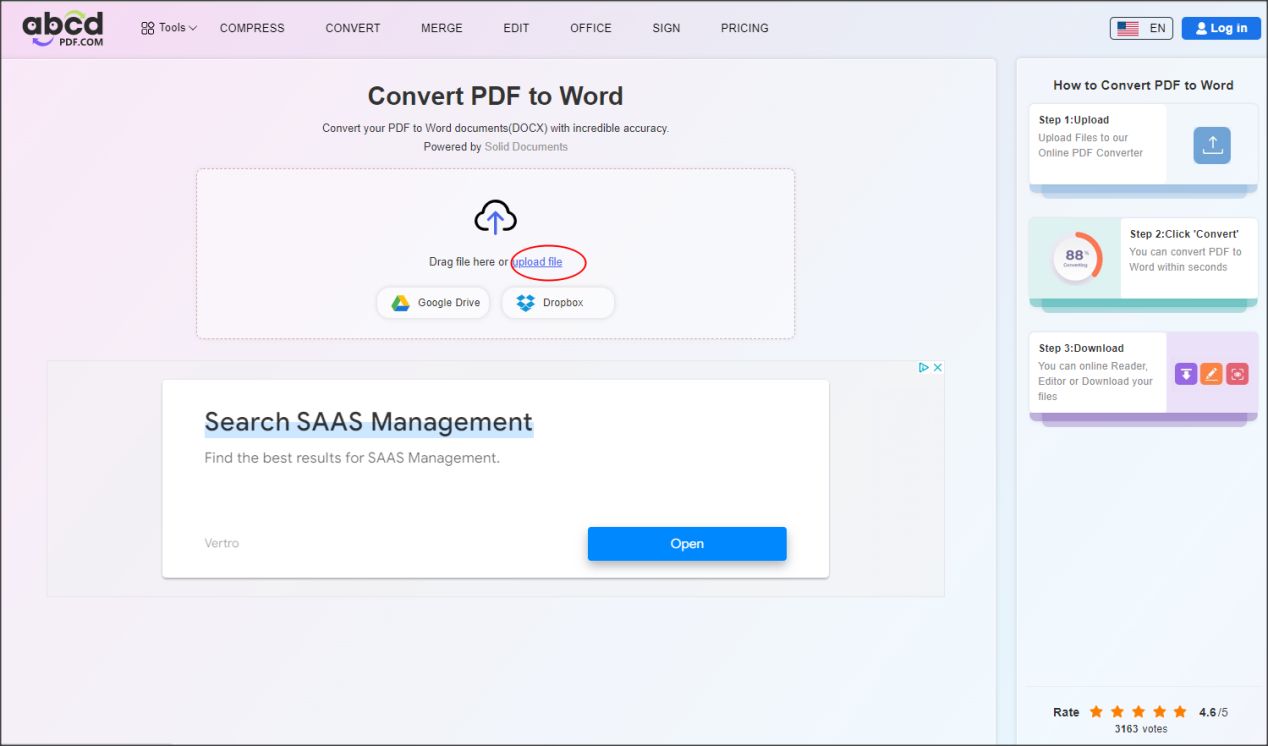Open the EN language selector
The image size is (1268, 746).
coord(1141,28)
